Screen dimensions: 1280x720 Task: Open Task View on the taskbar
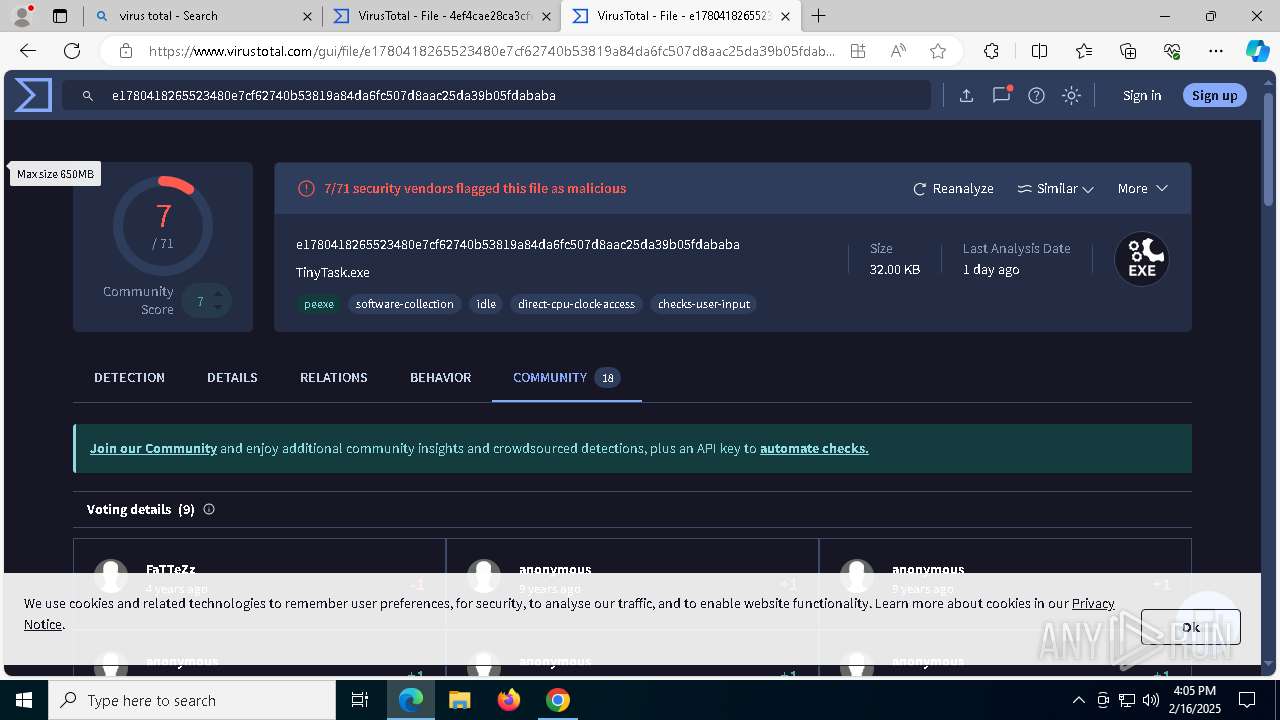tap(360, 700)
